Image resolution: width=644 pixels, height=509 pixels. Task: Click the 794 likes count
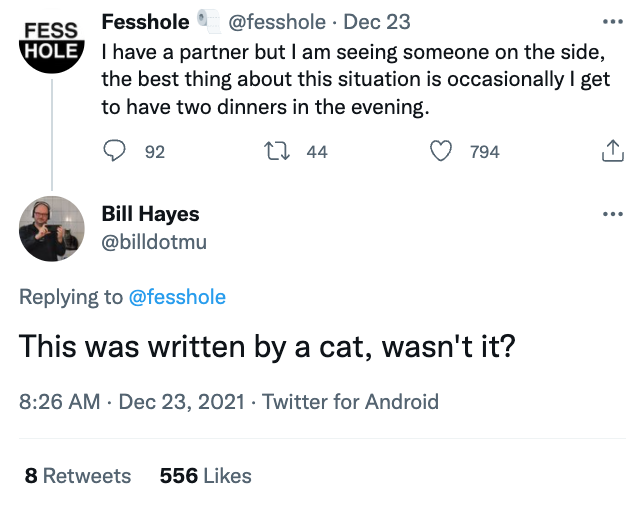coord(484,152)
